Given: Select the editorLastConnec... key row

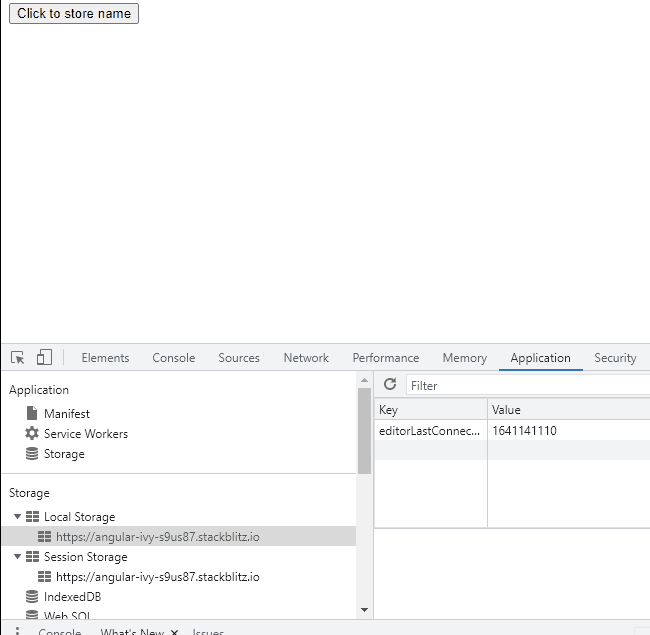Looking at the screenshot, I should click(x=430, y=431).
